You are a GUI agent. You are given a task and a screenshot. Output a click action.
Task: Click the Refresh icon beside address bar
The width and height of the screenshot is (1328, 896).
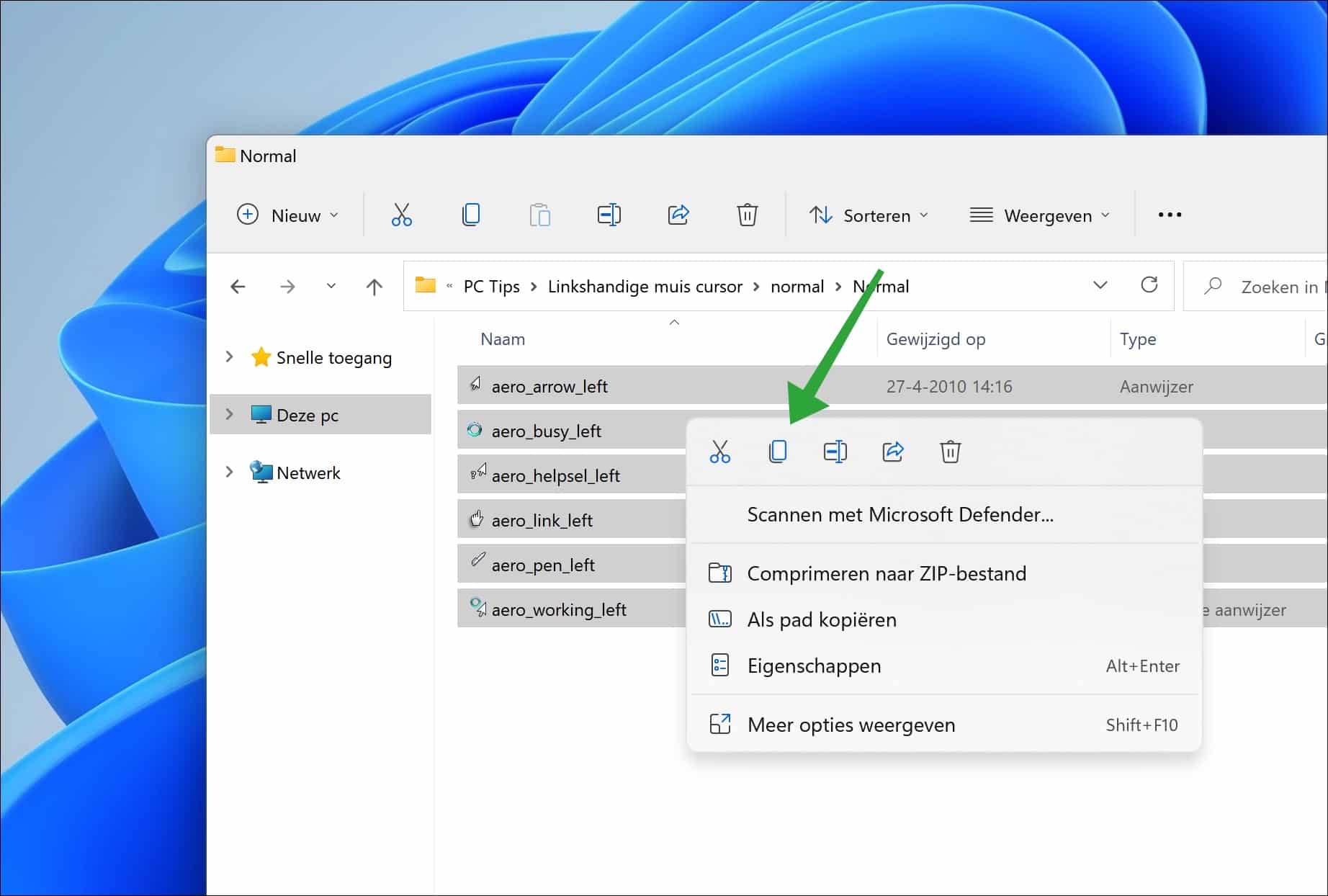(1149, 285)
